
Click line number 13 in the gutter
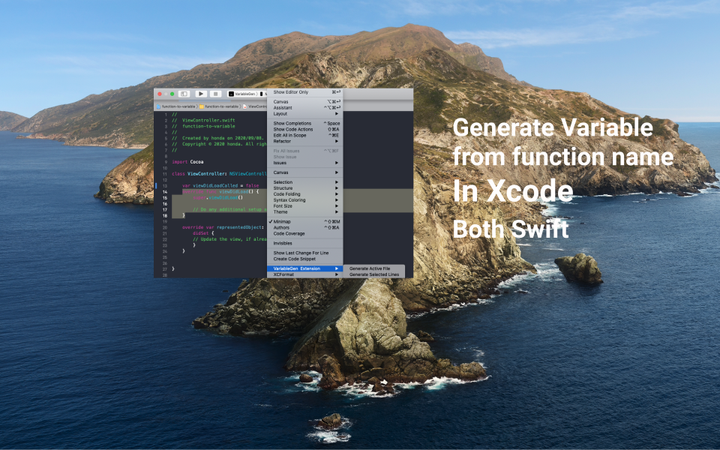pyautogui.click(x=165, y=186)
